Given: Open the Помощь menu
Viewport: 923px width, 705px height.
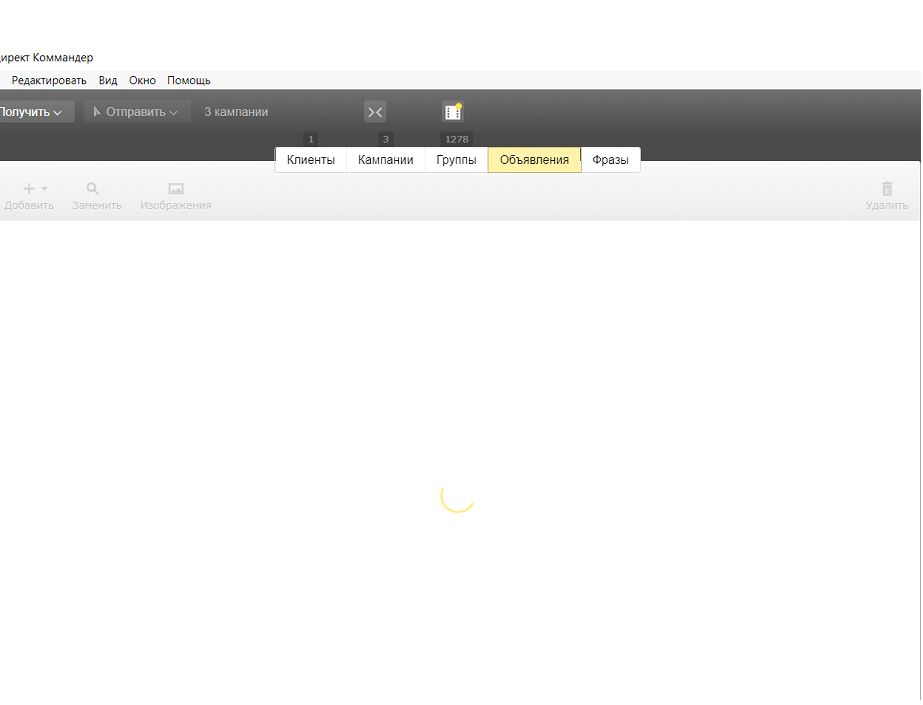Looking at the screenshot, I should point(188,80).
